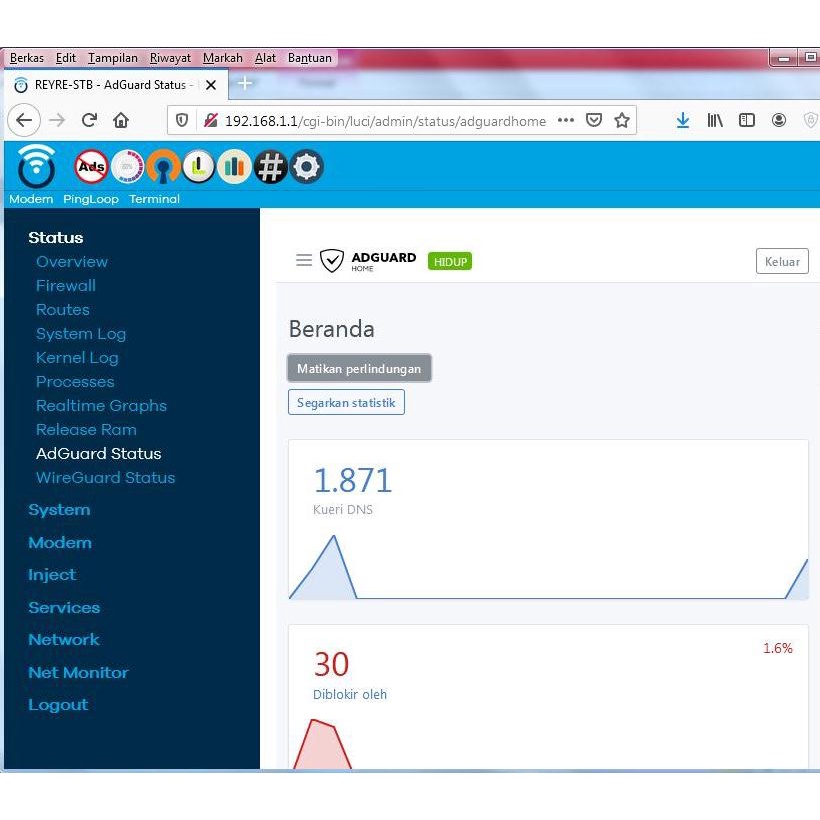
Task: Open a new browser tab
Action: [245, 83]
